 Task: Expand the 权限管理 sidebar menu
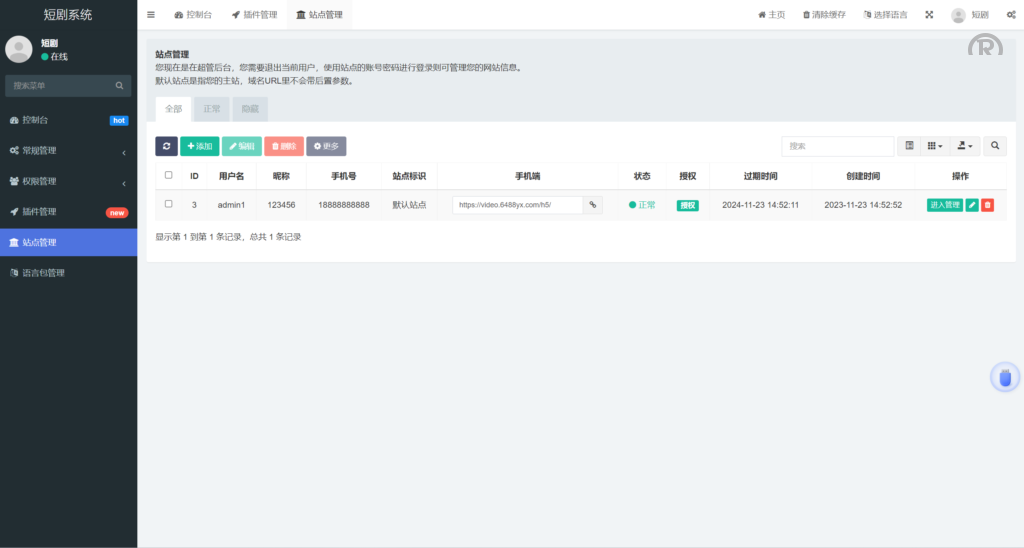click(x=68, y=181)
